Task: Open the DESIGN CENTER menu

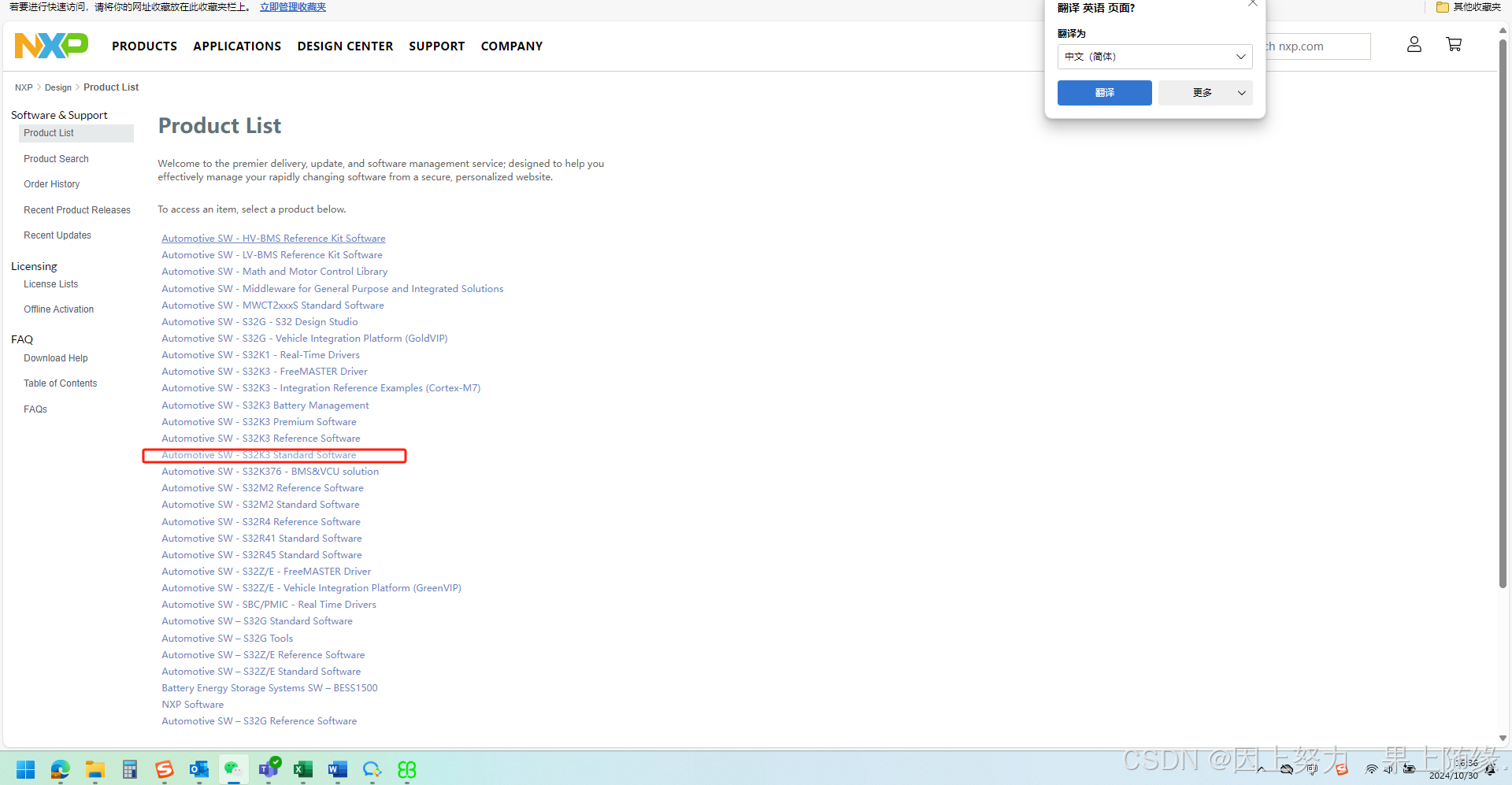Action: pos(345,46)
